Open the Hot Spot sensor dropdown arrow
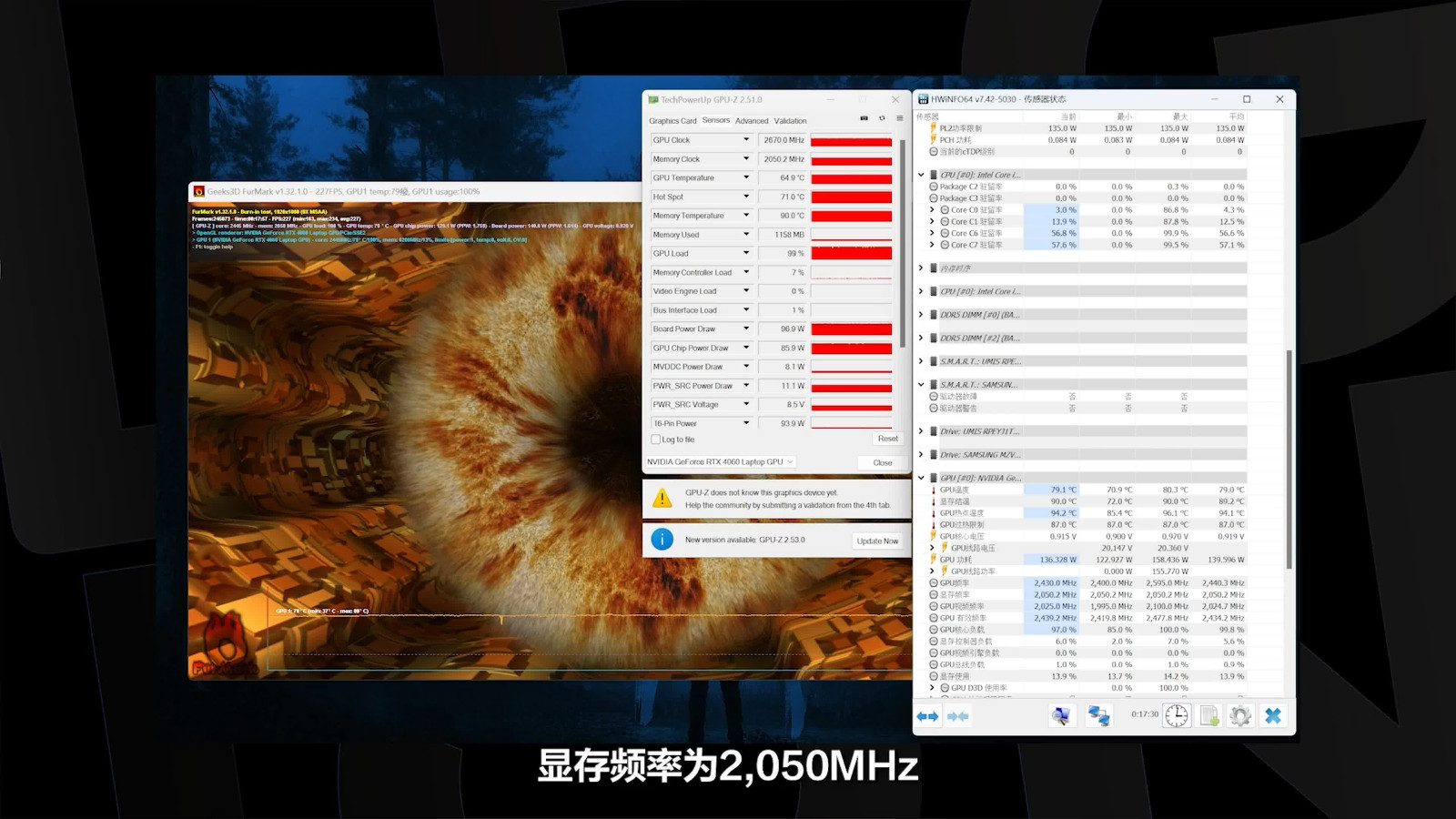Screen dimensions: 1456x819 click(746, 197)
